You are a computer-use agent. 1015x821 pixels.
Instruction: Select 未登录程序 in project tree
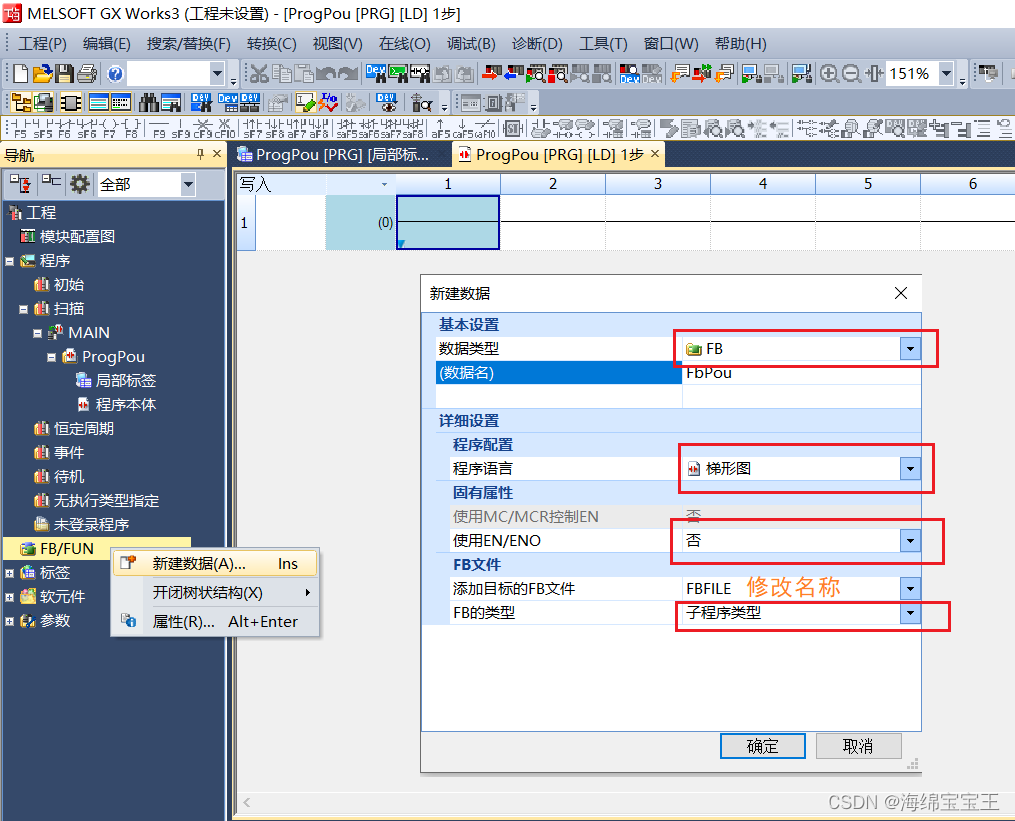click(91, 524)
